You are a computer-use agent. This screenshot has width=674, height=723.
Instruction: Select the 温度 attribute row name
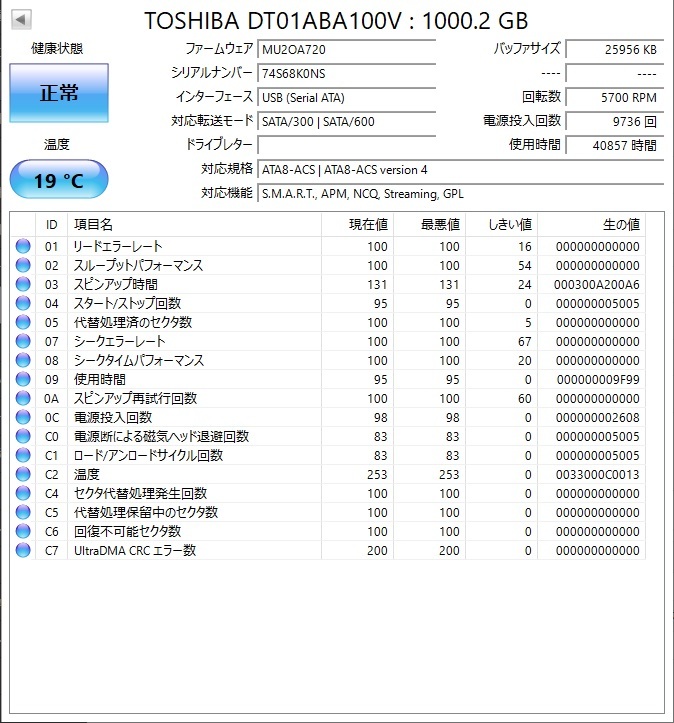87,474
